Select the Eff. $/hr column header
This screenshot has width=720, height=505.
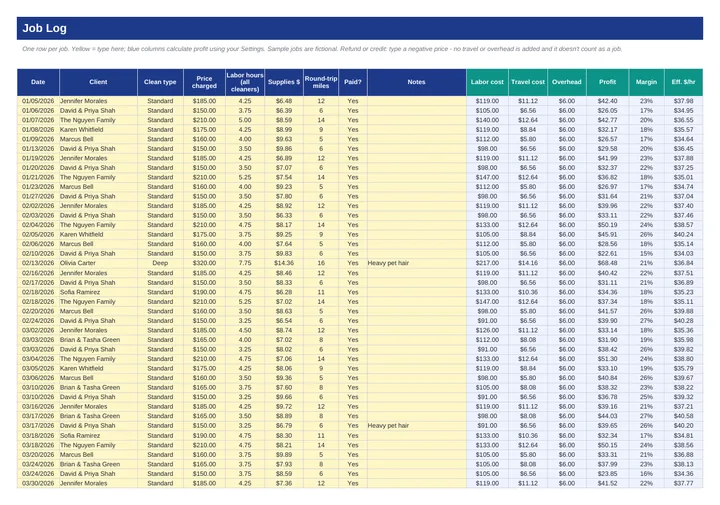tap(683, 82)
